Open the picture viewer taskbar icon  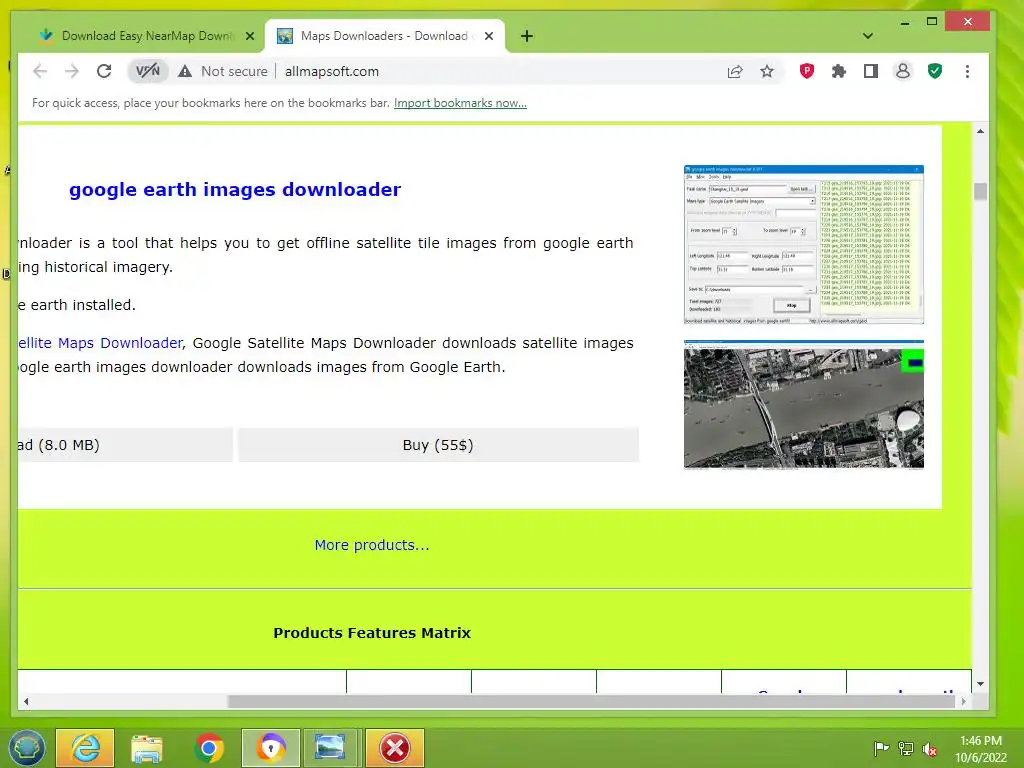click(x=332, y=748)
